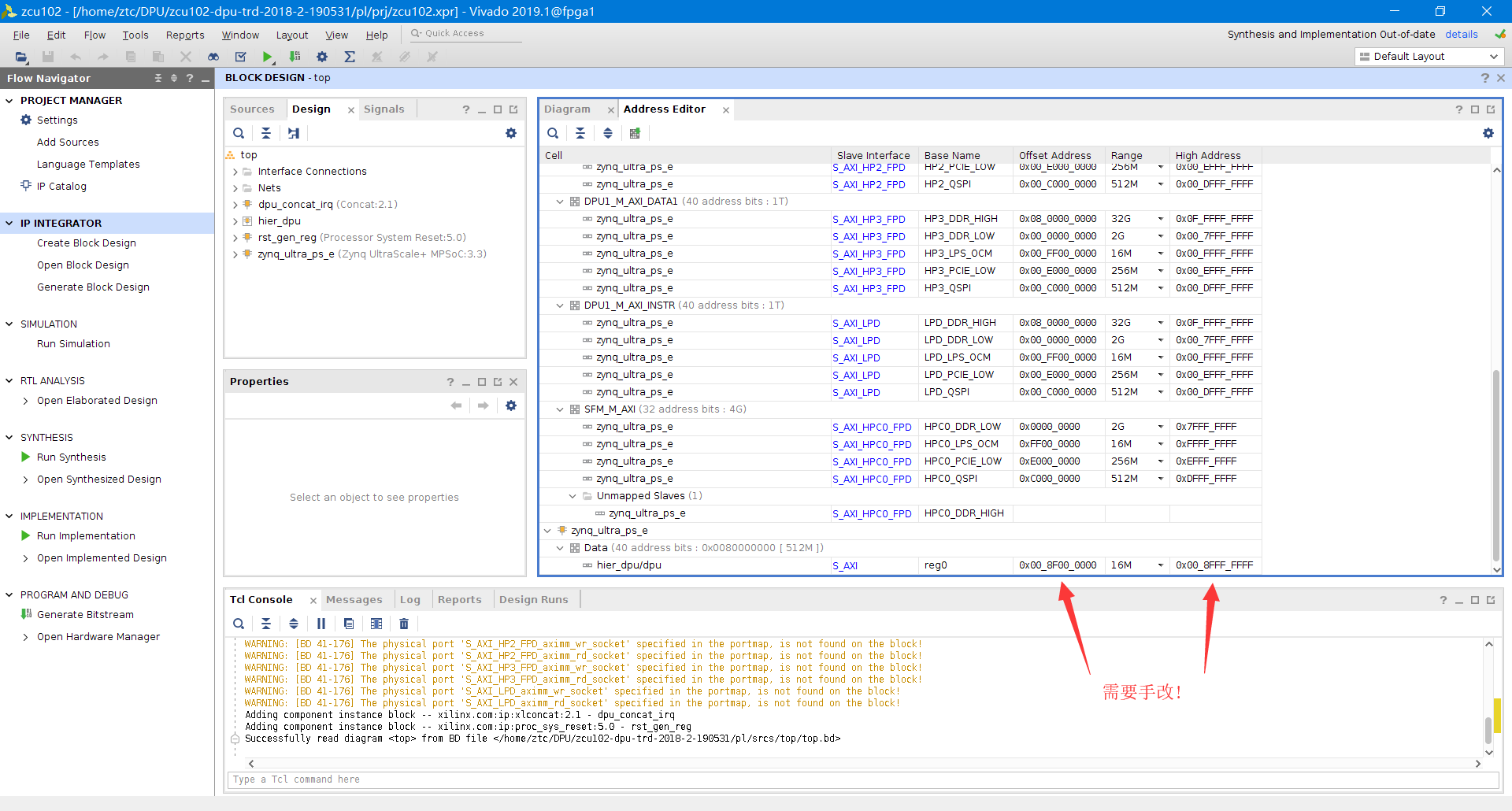
Task: Collapse all rows in Address Editor
Action: click(x=580, y=133)
